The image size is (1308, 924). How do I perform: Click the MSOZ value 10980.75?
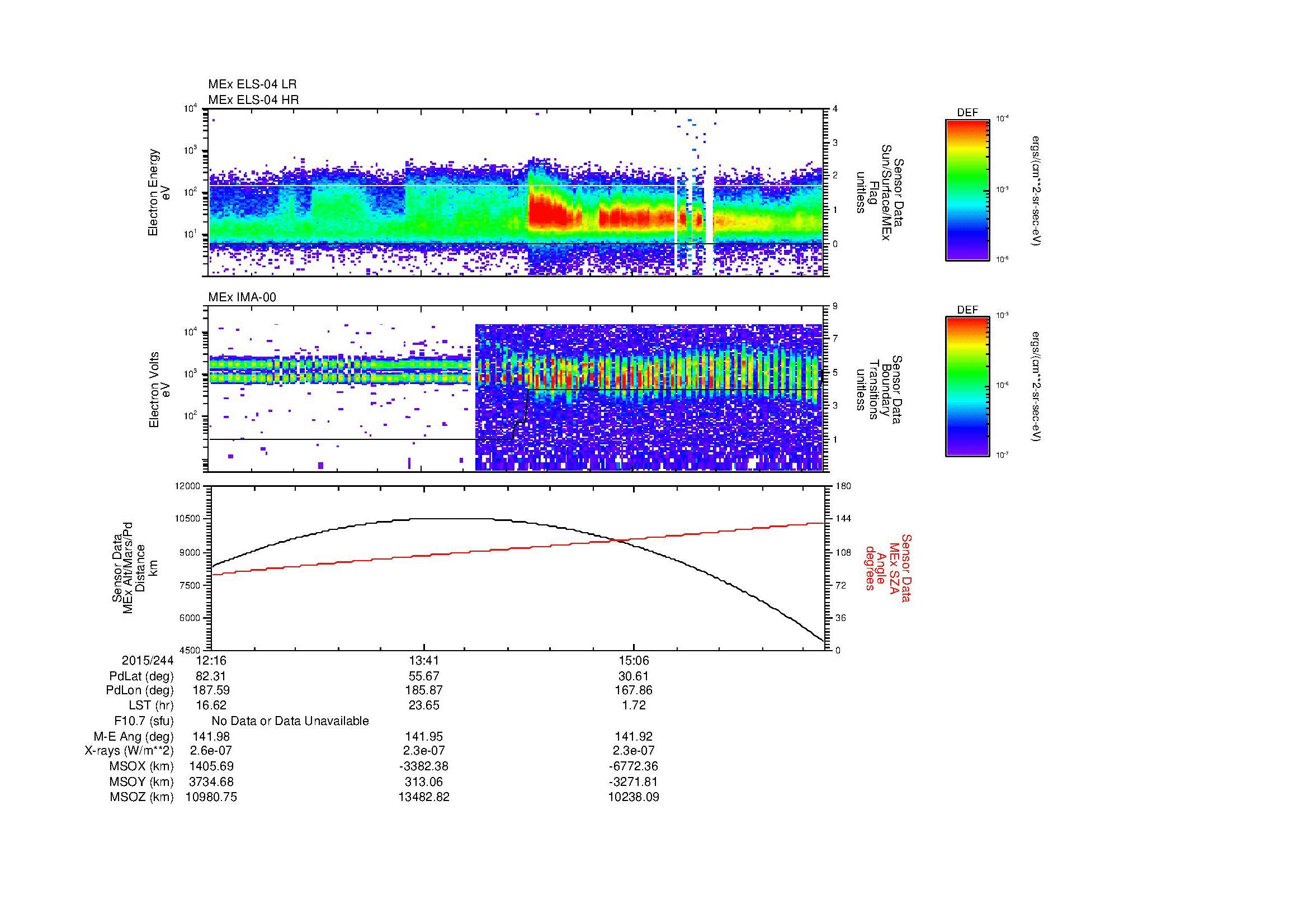pyautogui.click(x=211, y=797)
